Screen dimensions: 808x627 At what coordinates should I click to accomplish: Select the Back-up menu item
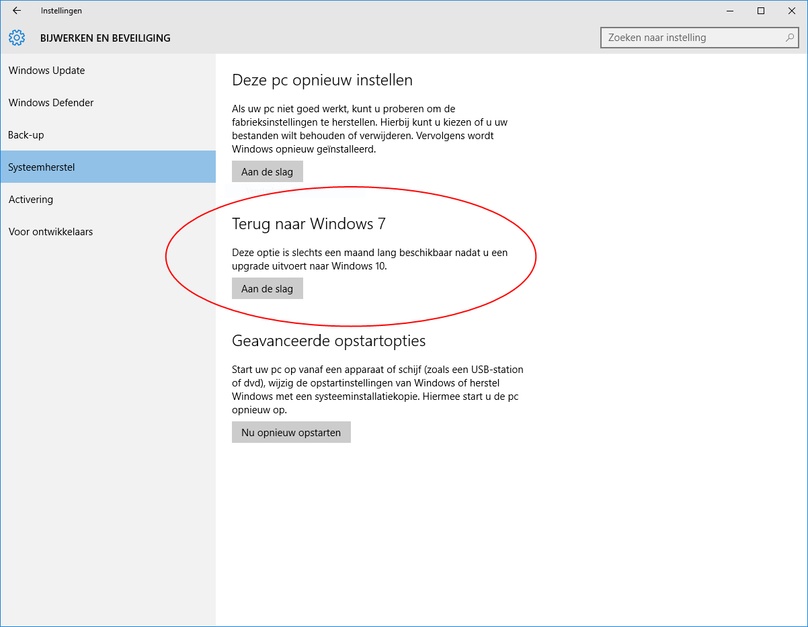click(108, 135)
